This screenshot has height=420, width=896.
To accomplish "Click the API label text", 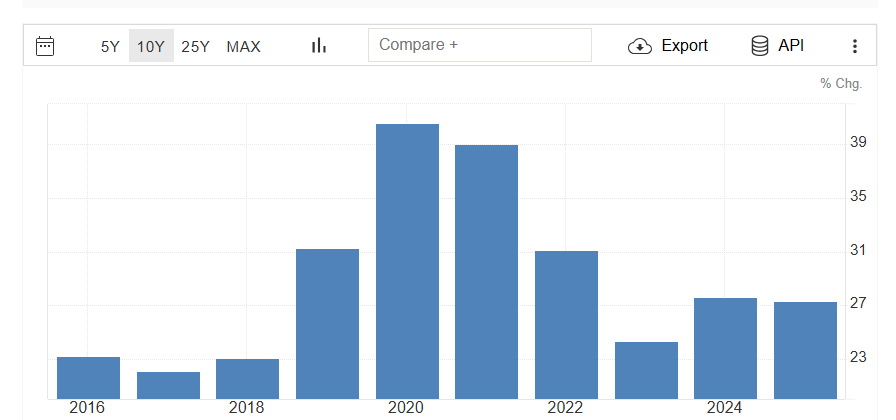I will [791, 45].
